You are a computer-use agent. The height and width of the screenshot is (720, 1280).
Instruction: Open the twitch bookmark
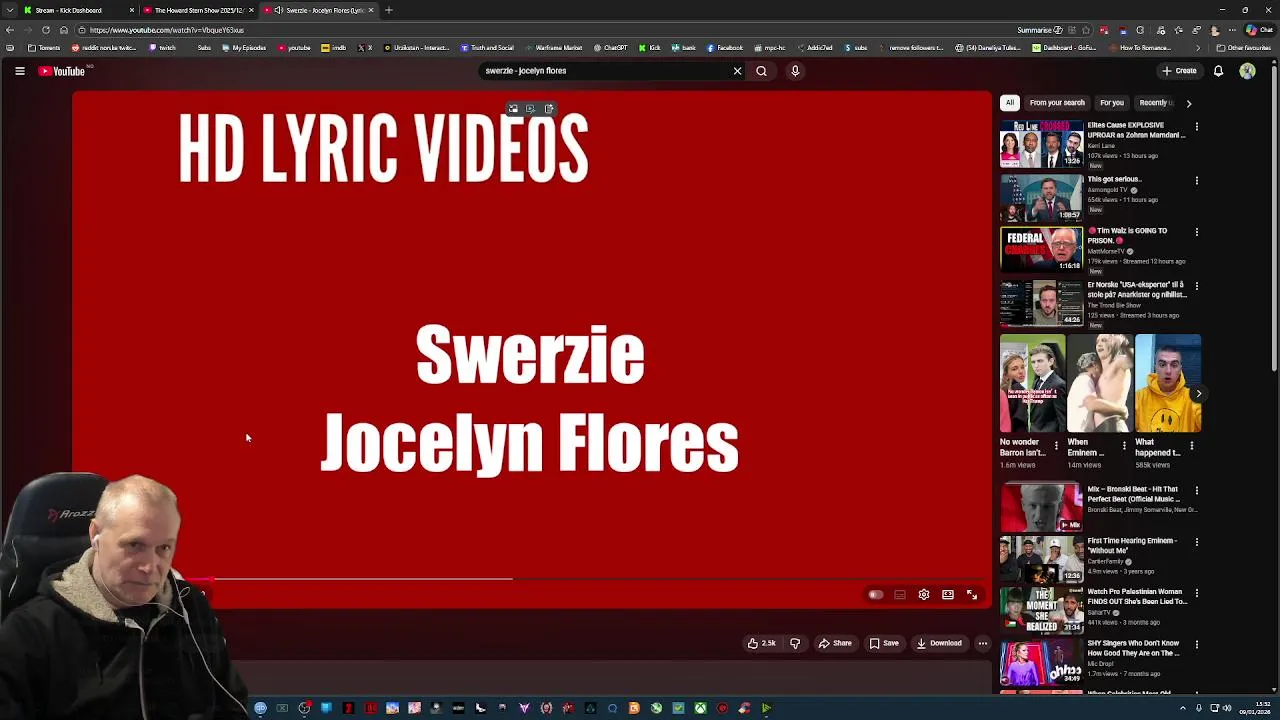pos(163,48)
